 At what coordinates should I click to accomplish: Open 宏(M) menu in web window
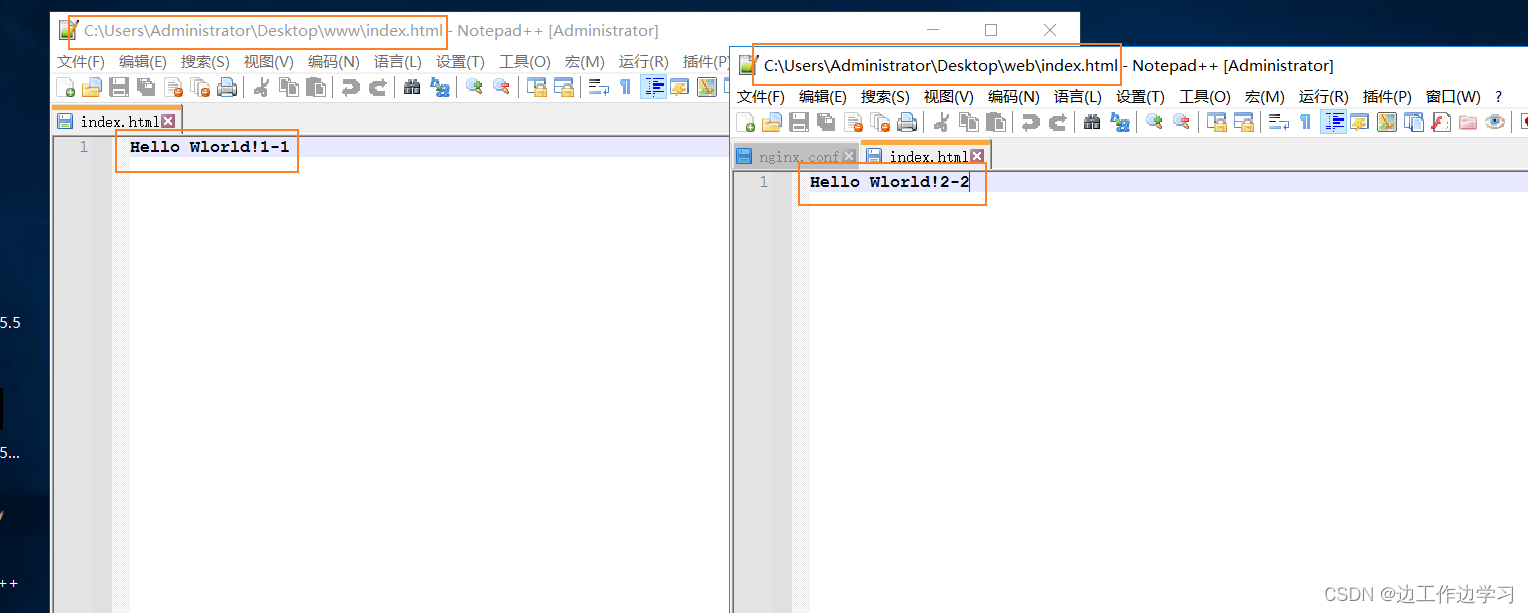[x=1265, y=97]
